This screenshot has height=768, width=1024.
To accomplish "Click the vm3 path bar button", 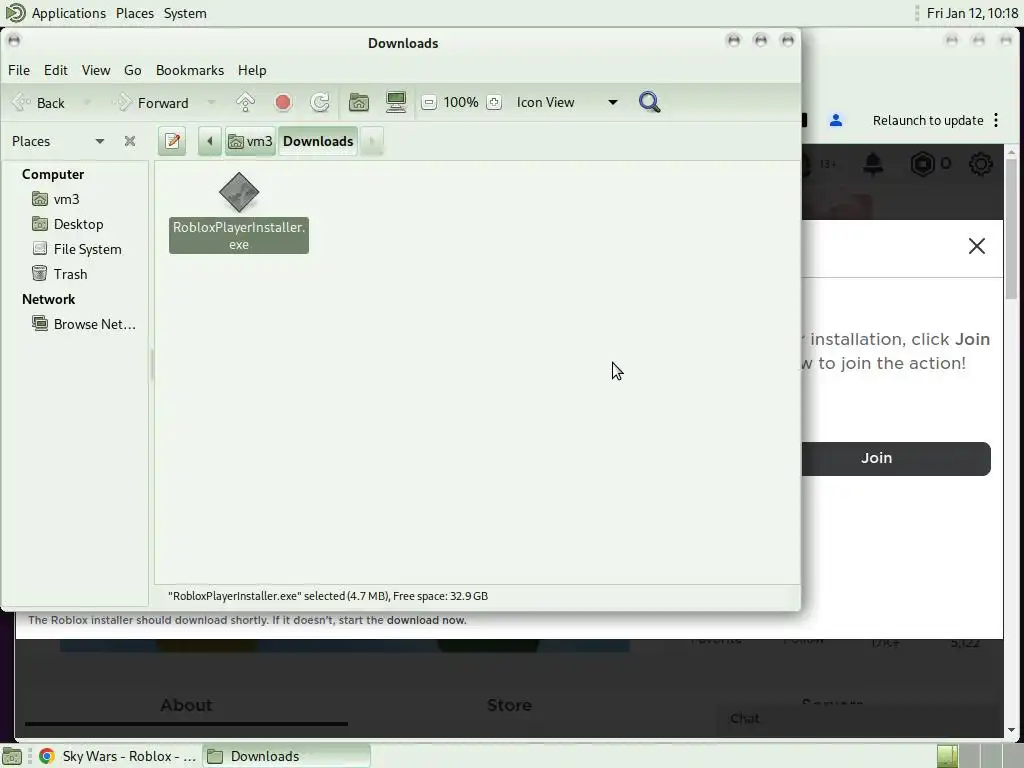I will tap(250, 141).
